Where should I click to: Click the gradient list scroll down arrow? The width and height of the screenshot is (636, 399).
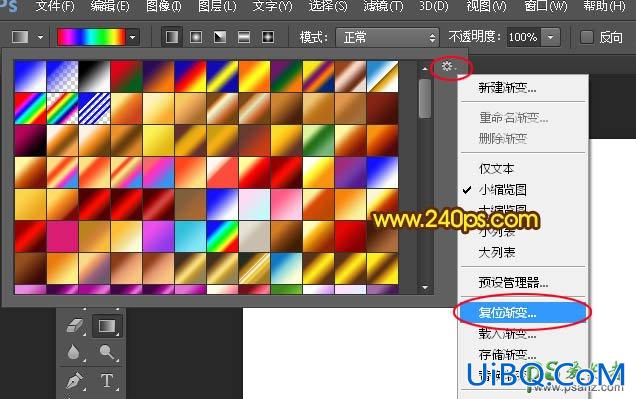tap(425, 287)
